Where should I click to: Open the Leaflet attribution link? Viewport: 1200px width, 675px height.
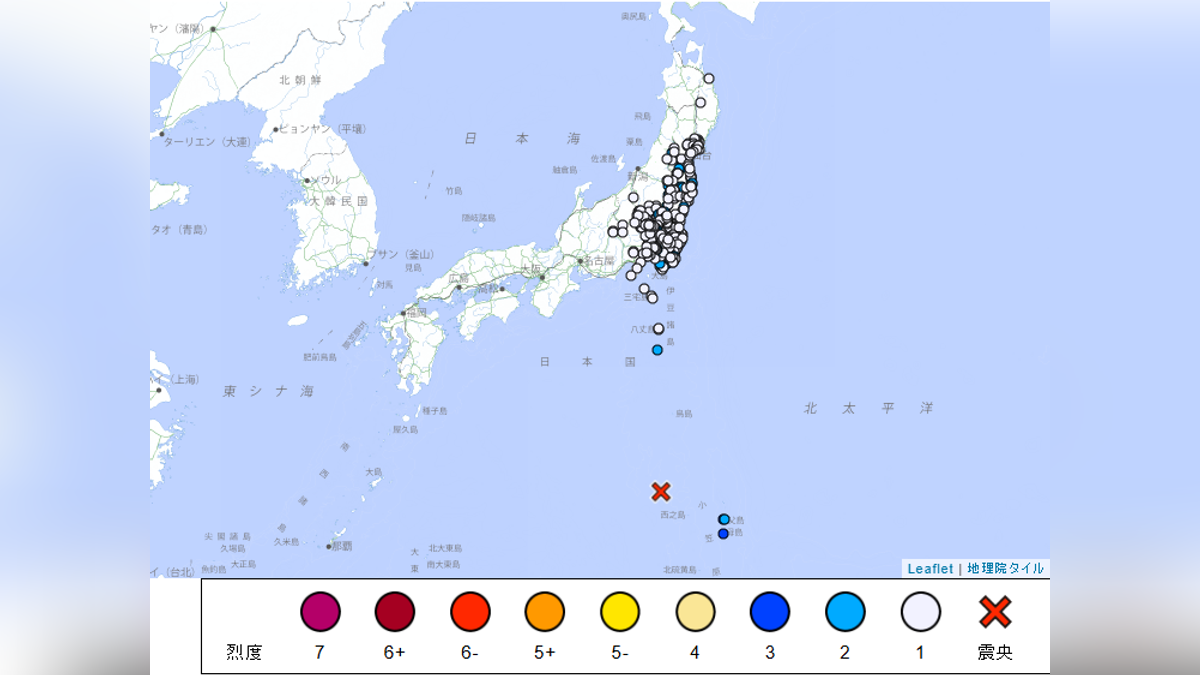930,568
